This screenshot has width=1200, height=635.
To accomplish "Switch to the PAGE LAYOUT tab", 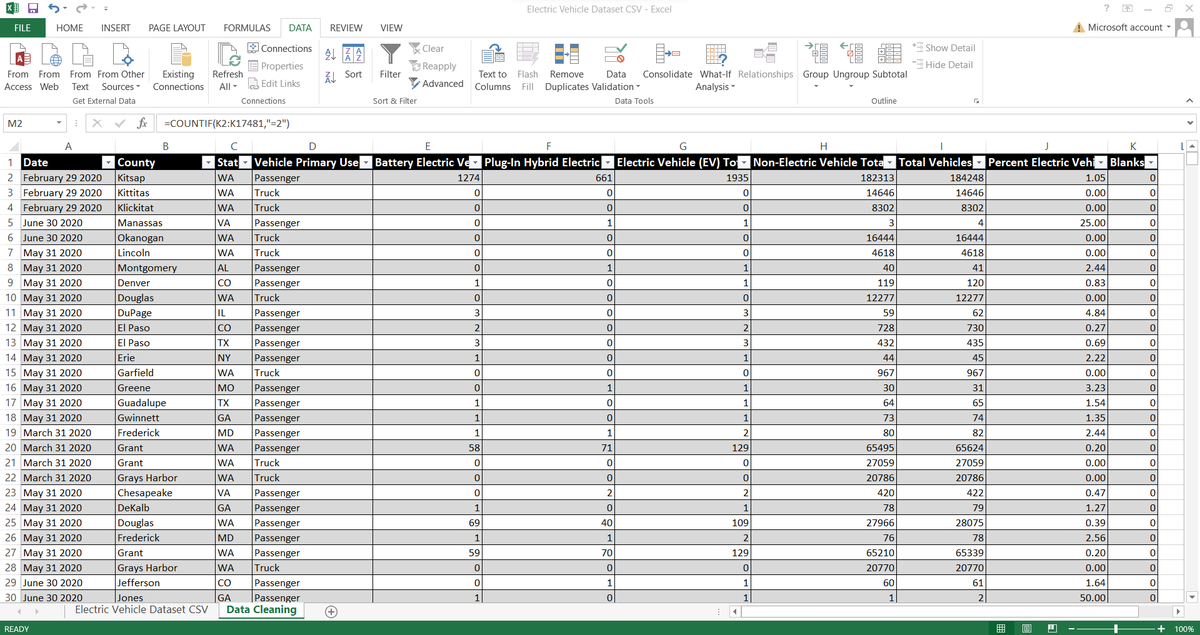I will coord(177,28).
